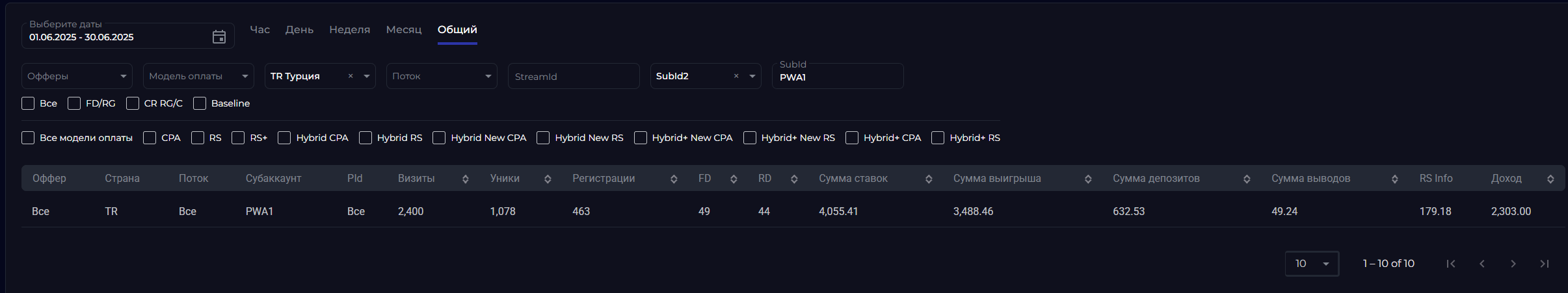The width and height of the screenshot is (1568, 293).
Task: Expand the Офферы dropdown
Action: (77, 76)
